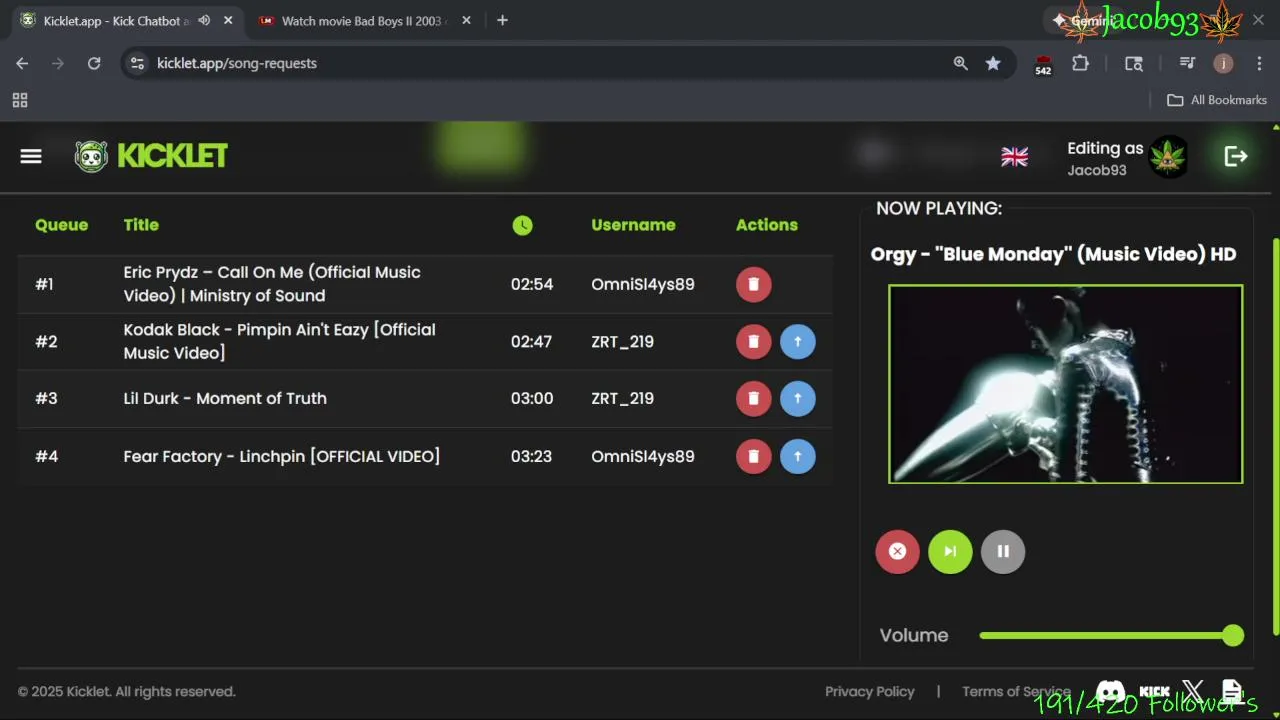The height and width of the screenshot is (720, 1280).
Task: Open a new browser tab
Action: pos(502,20)
